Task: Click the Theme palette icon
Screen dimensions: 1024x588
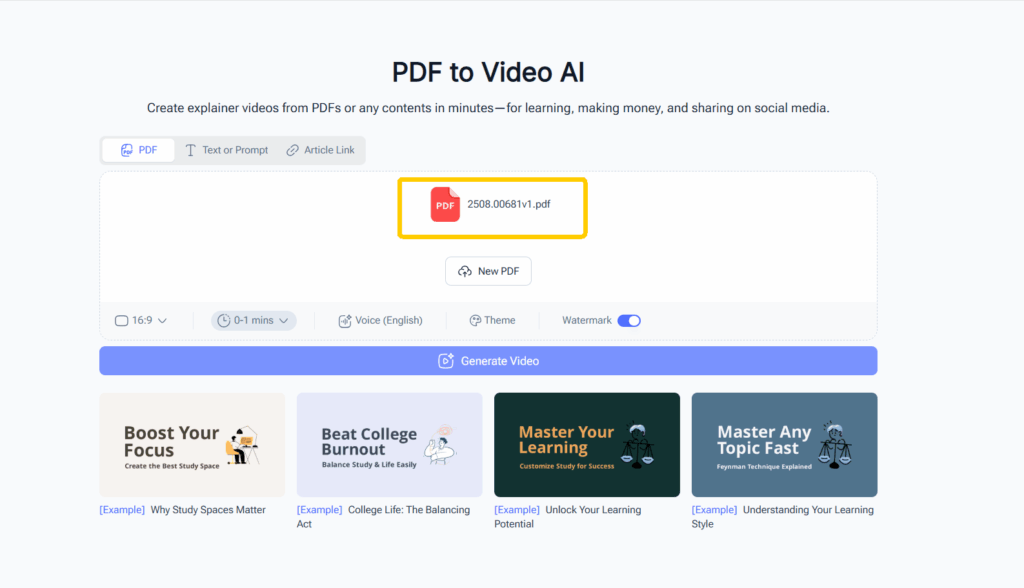Action: pyautogui.click(x=477, y=320)
